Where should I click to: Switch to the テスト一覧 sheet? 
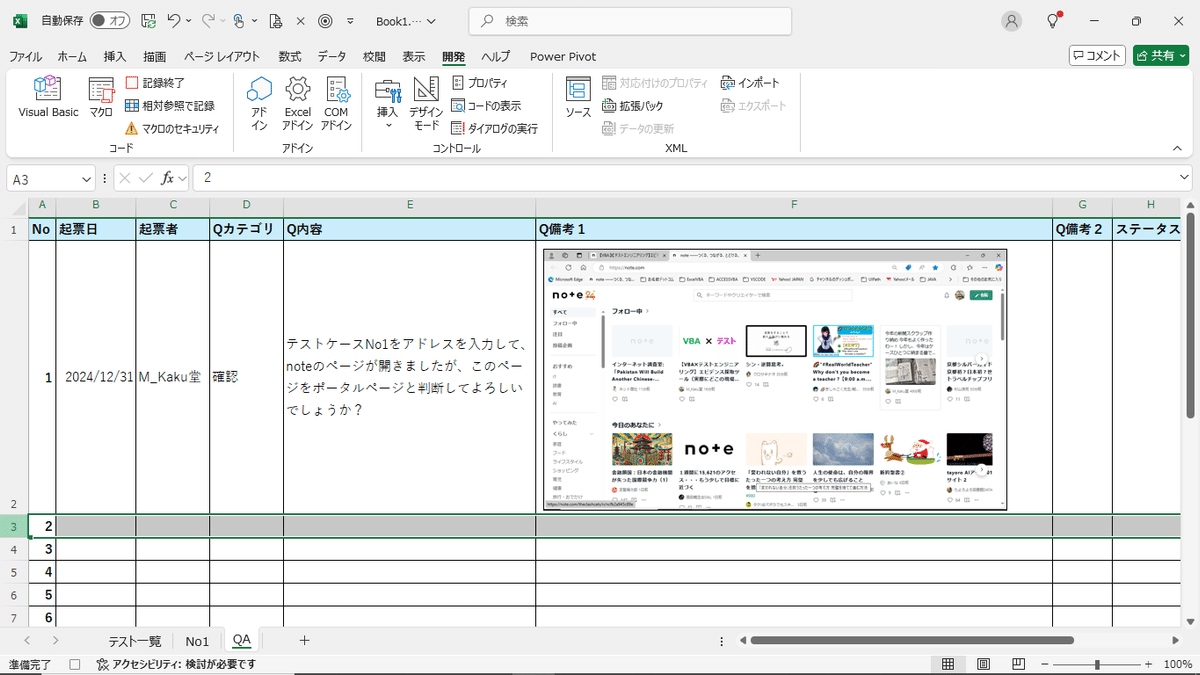tap(135, 640)
